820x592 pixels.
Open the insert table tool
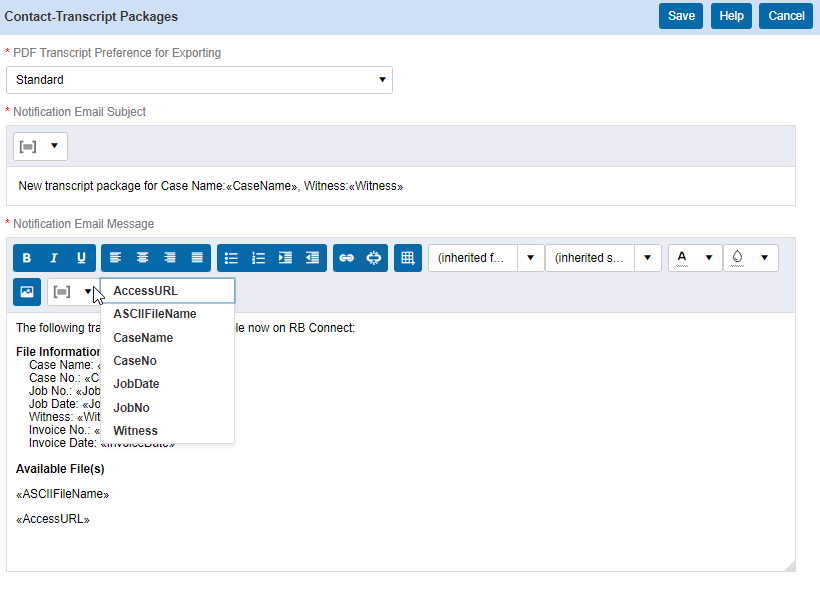407,258
